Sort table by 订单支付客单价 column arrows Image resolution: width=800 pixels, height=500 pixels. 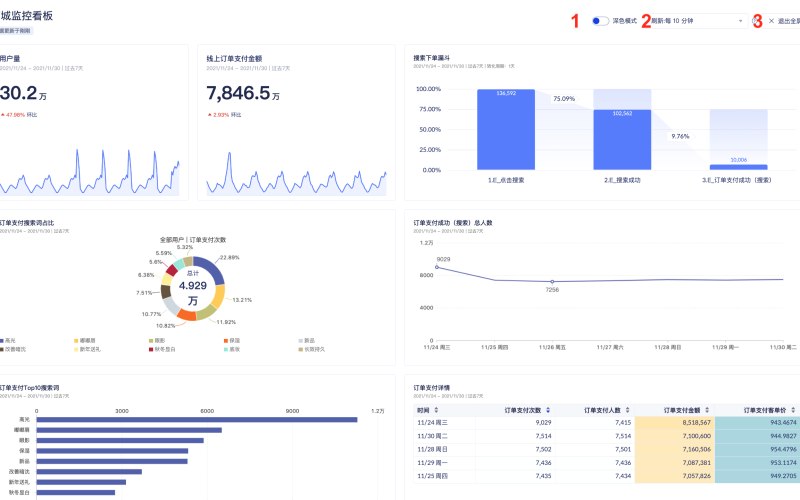pyautogui.click(x=793, y=410)
